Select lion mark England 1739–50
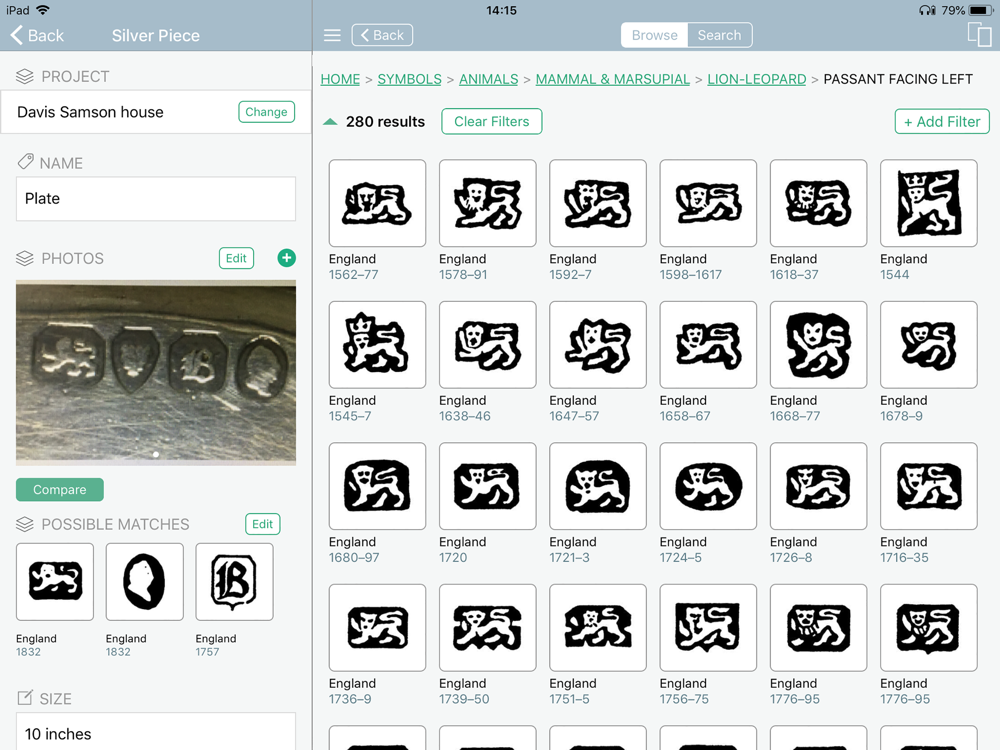 [x=487, y=628]
